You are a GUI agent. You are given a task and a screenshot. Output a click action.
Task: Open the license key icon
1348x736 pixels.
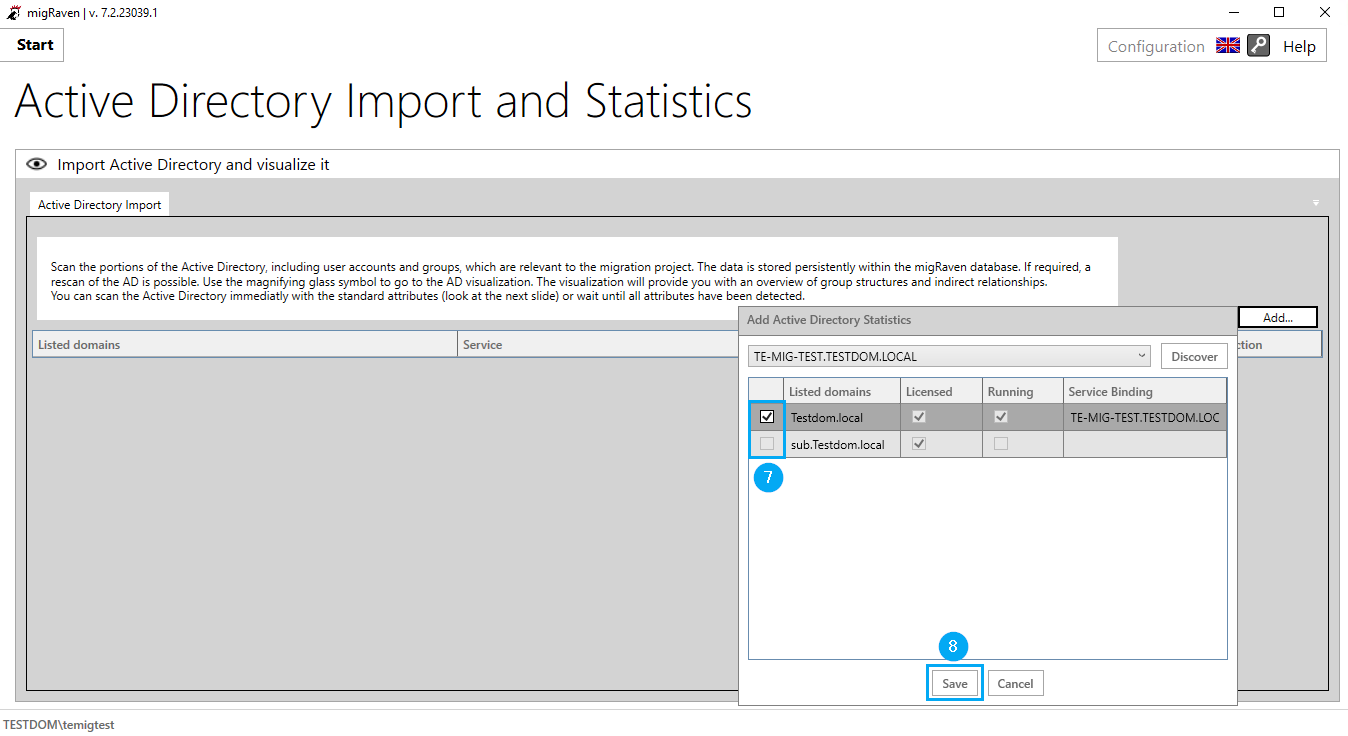1258,46
